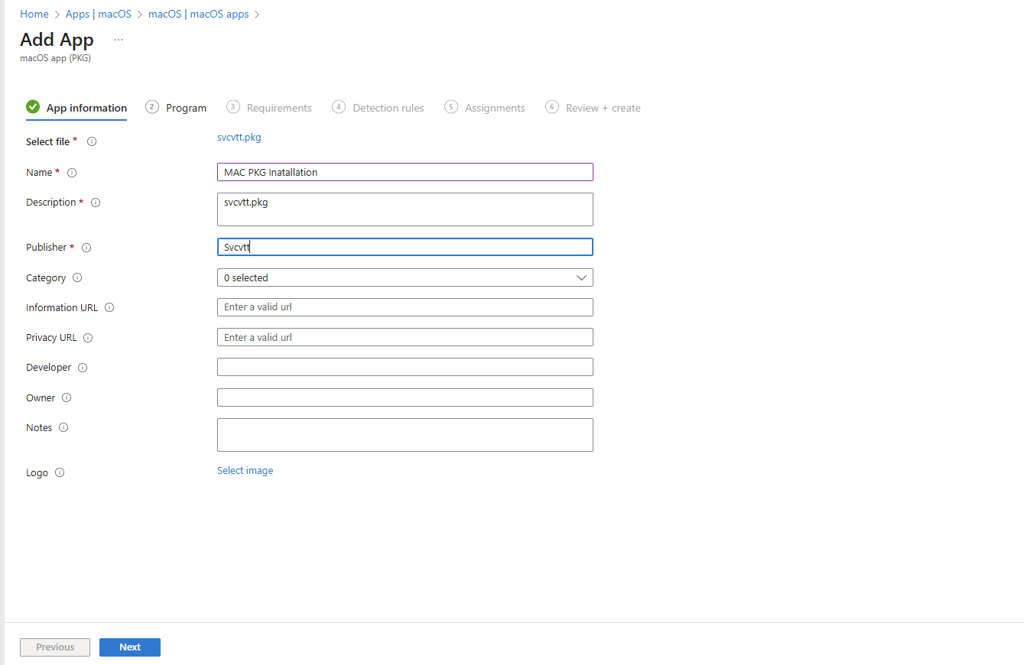Click info icon beside Publisher label

[x=86, y=248]
